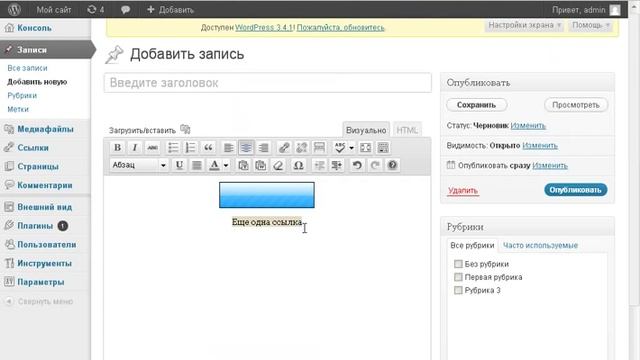Insert a numbered list
640x360 pixels.
tap(191, 147)
